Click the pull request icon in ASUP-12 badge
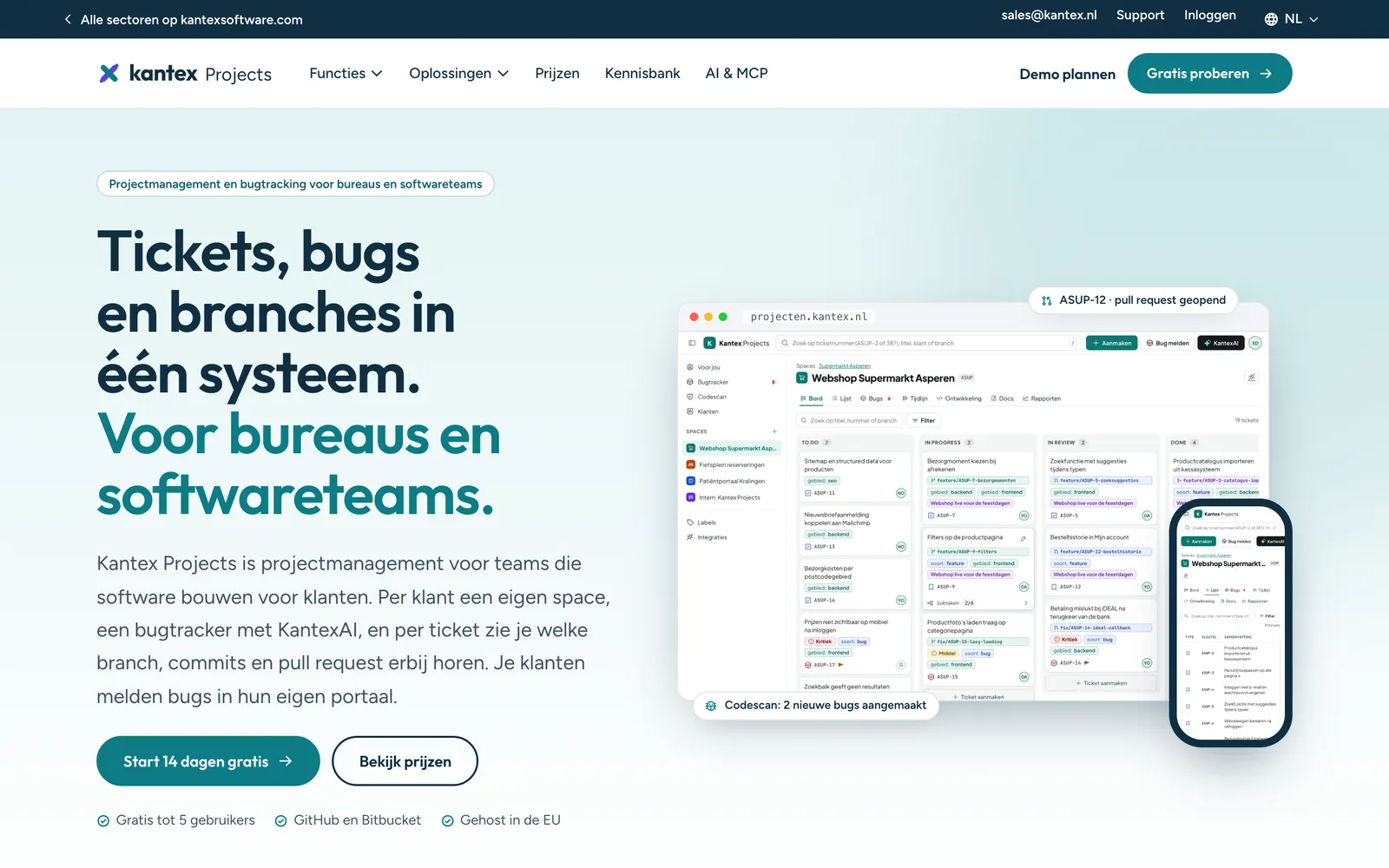Screen dimensions: 1389x868 coord(1046,300)
